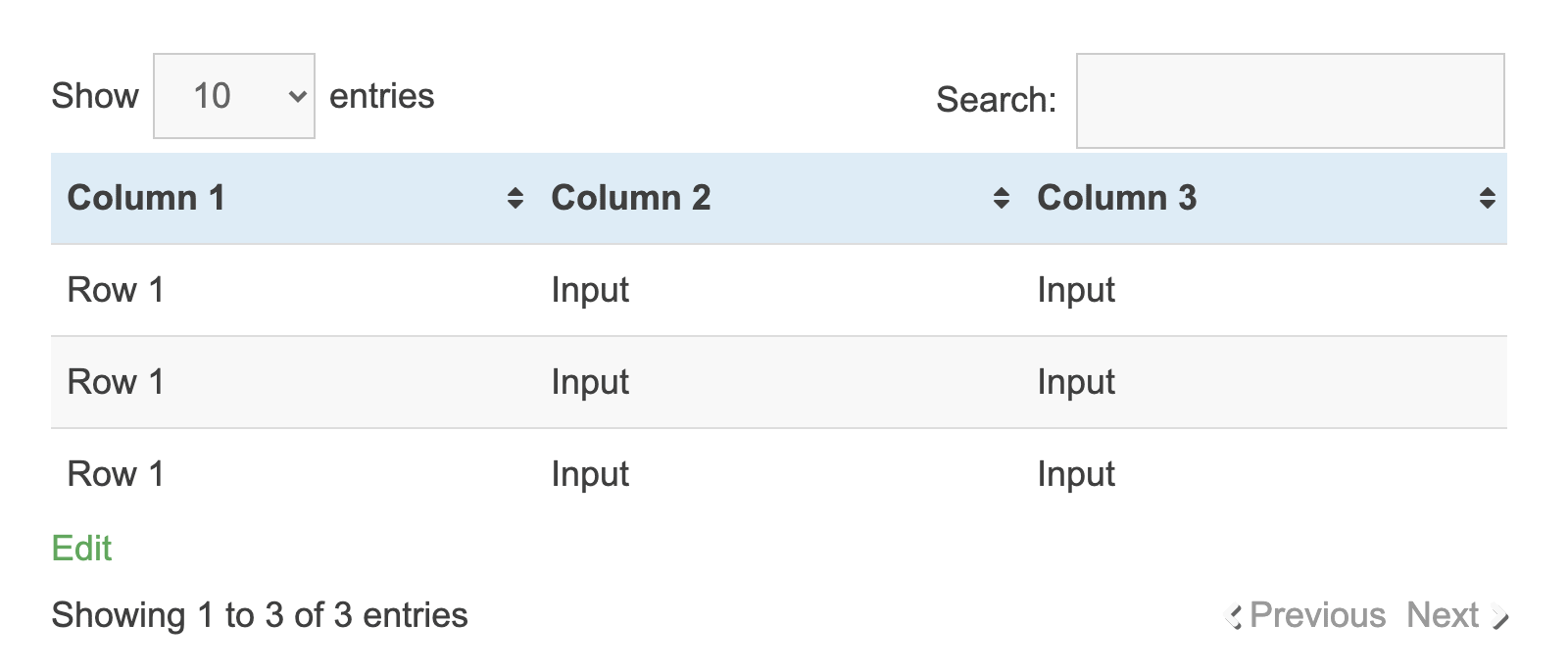This screenshot has width=1568, height=672.
Task: Click into the Search input field
Action: click(1290, 101)
